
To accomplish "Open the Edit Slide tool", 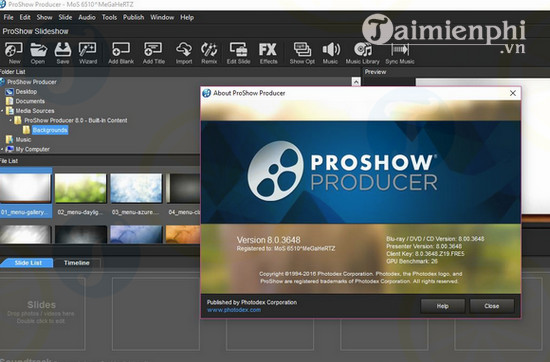I will click(238, 53).
